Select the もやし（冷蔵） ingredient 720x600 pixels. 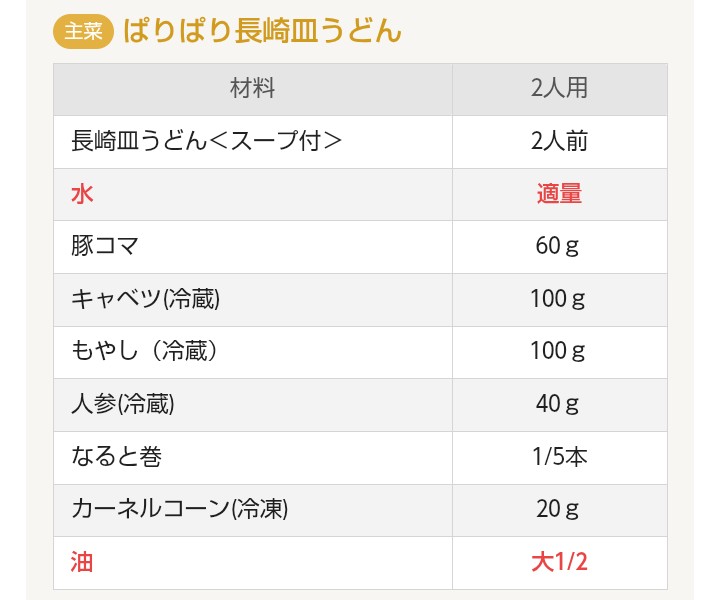(145, 352)
